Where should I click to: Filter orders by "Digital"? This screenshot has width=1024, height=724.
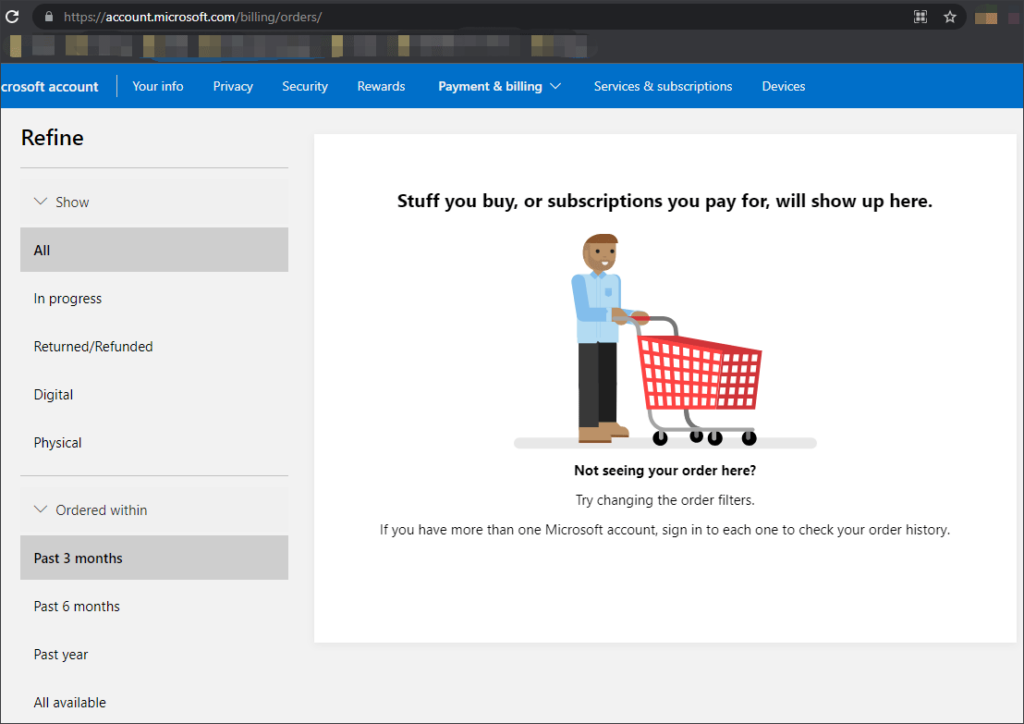[53, 394]
